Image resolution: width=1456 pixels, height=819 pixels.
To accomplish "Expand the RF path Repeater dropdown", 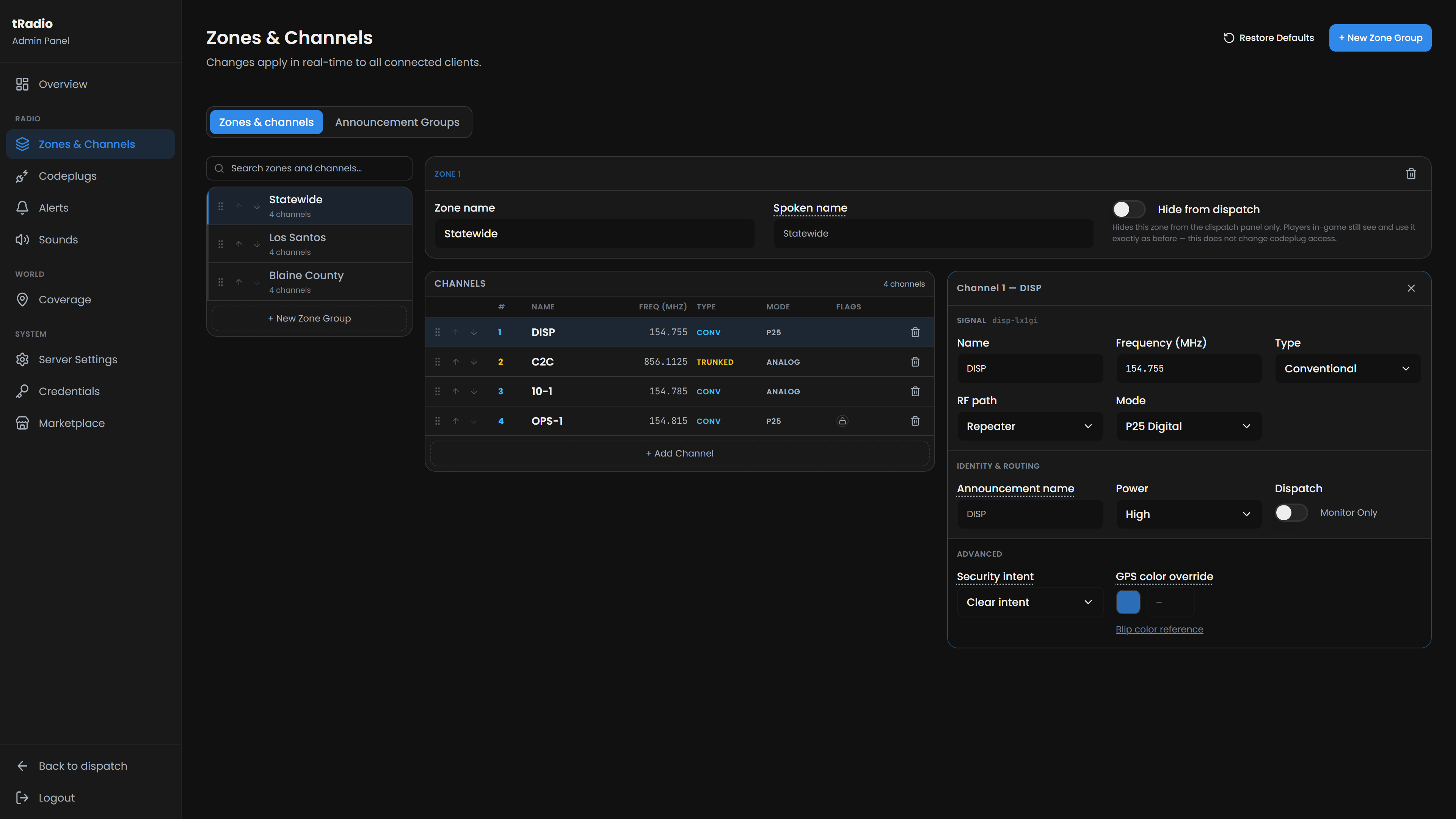I will click(x=1030, y=426).
